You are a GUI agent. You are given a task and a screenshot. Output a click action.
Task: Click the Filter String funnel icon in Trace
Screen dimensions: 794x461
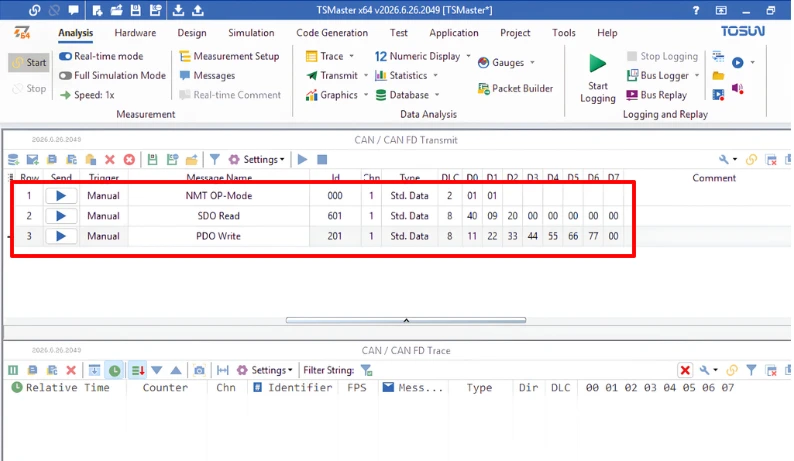coord(367,370)
